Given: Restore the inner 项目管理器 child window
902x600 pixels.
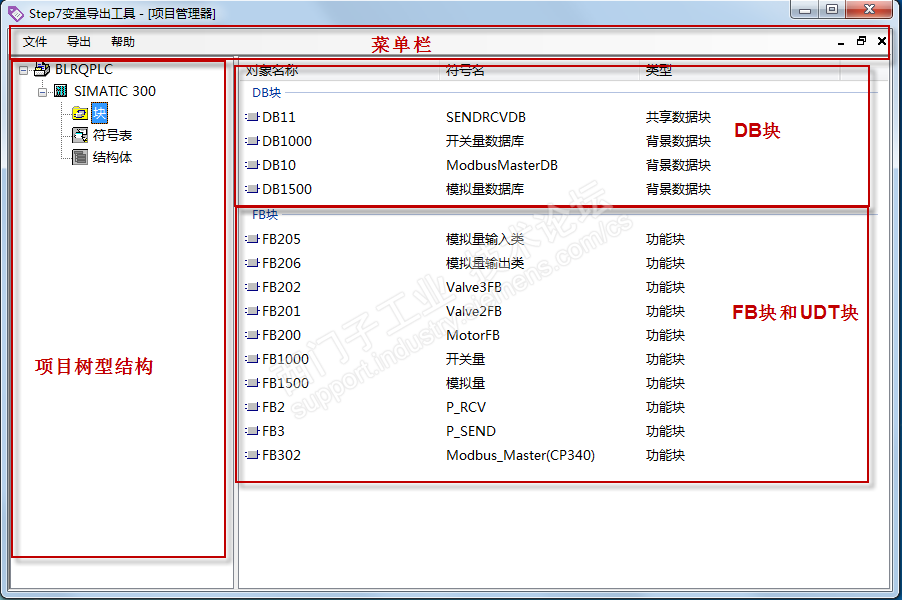Looking at the screenshot, I should pyautogui.click(x=861, y=41).
